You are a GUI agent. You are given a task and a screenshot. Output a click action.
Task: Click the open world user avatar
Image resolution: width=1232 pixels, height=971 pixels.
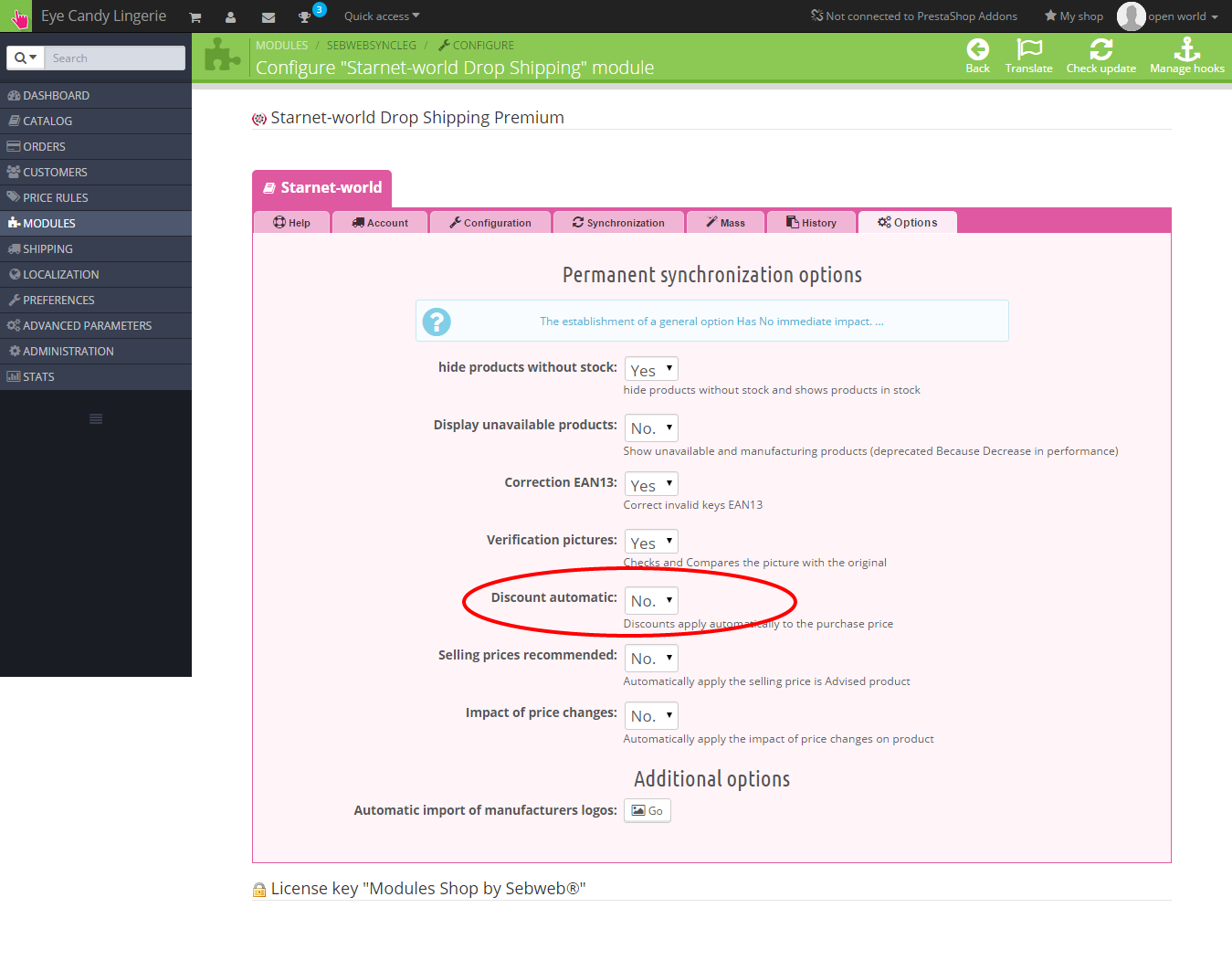(x=1131, y=16)
